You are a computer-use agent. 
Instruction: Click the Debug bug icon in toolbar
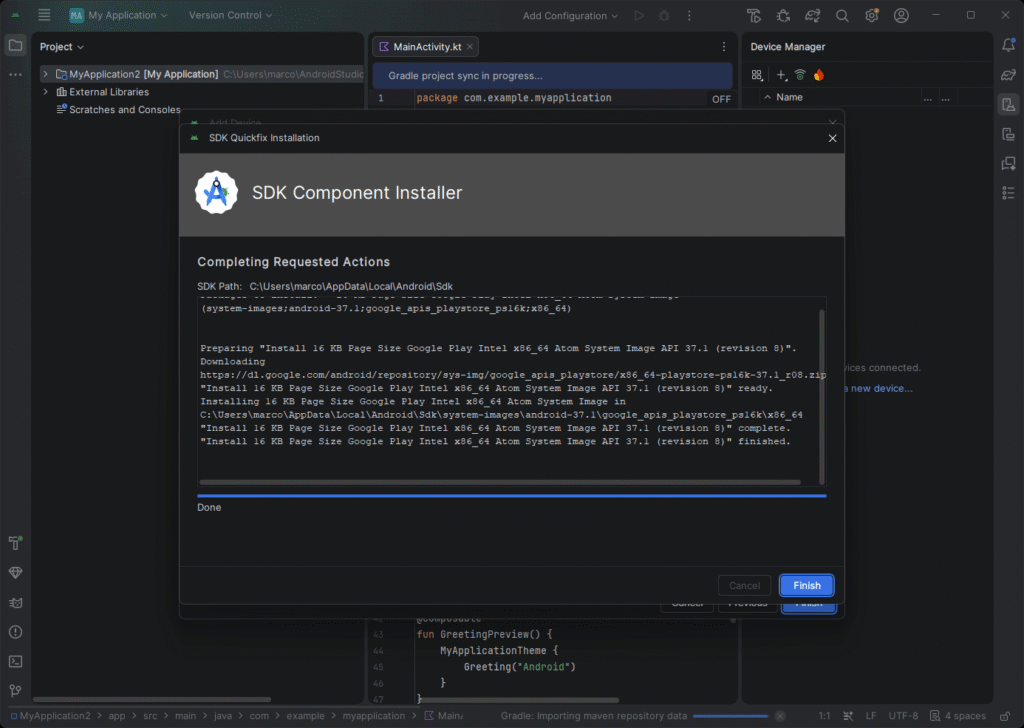pos(664,16)
